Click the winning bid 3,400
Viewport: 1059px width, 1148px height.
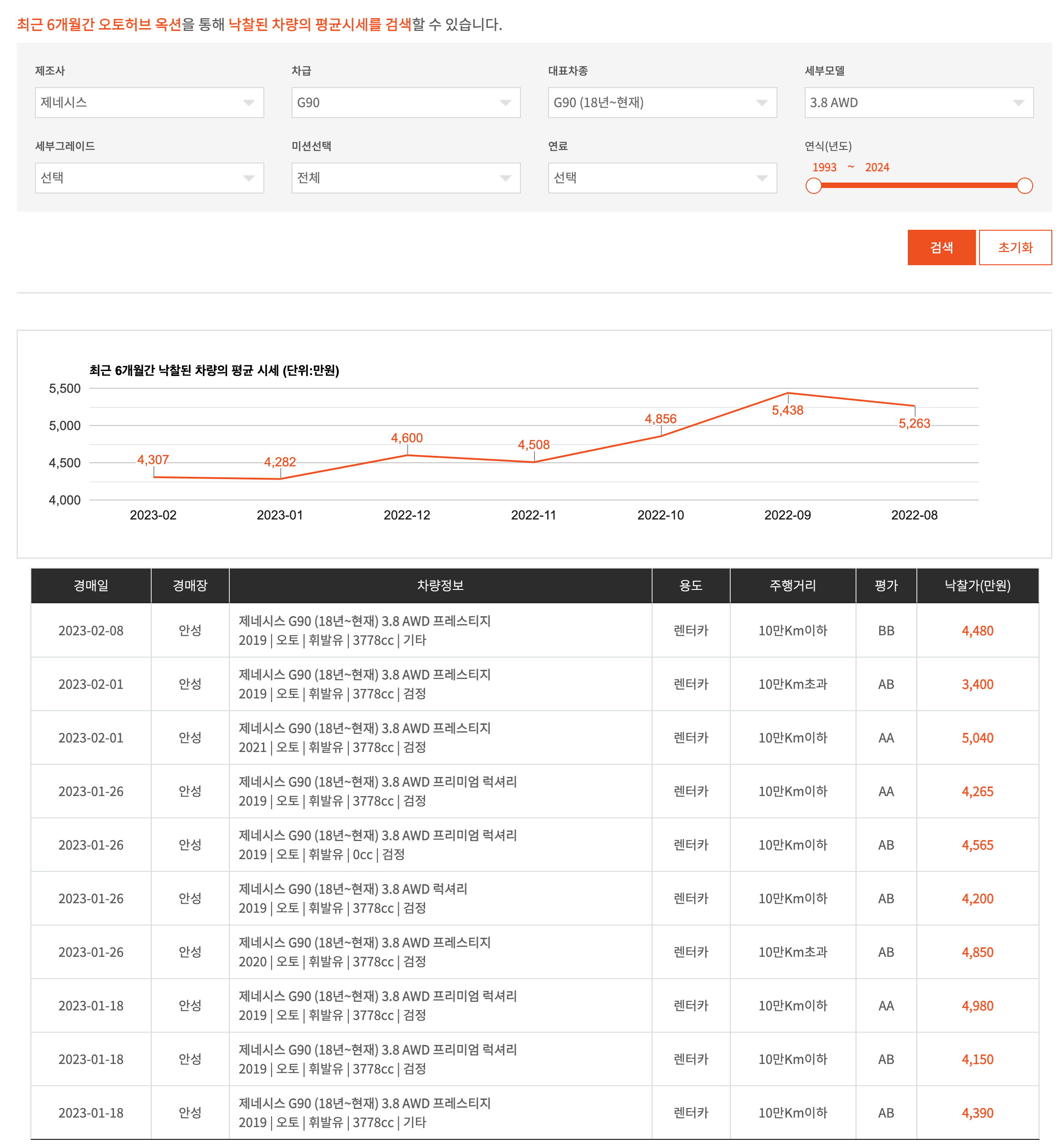[x=978, y=684]
